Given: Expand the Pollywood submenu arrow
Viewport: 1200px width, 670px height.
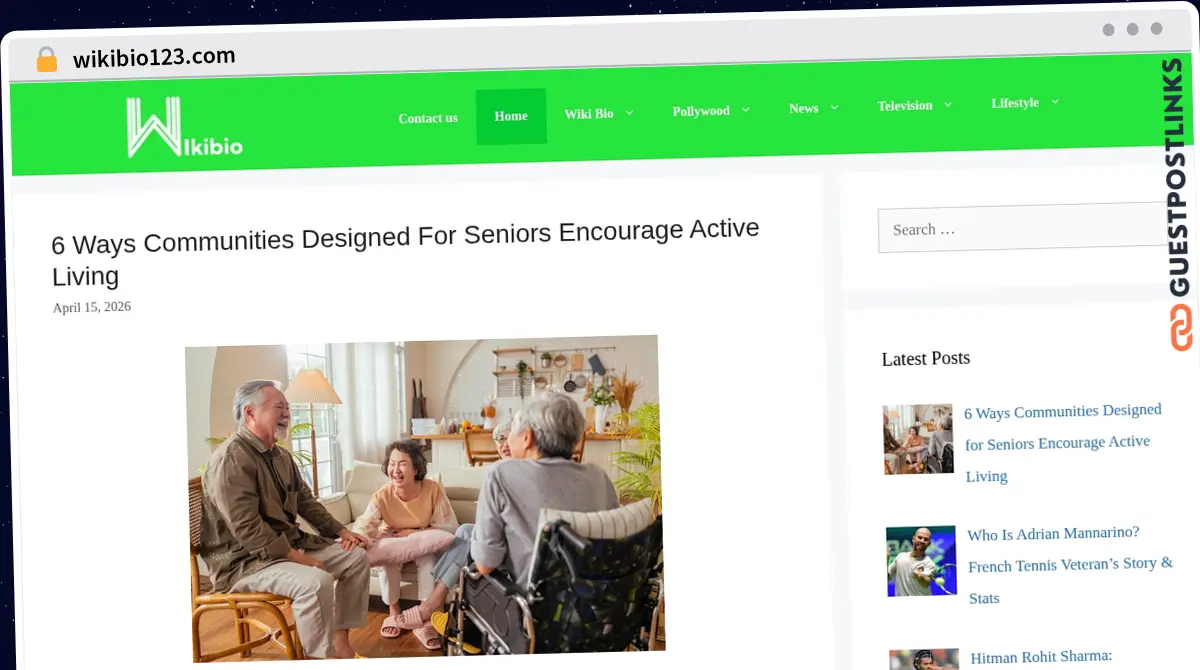Looking at the screenshot, I should (x=745, y=110).
